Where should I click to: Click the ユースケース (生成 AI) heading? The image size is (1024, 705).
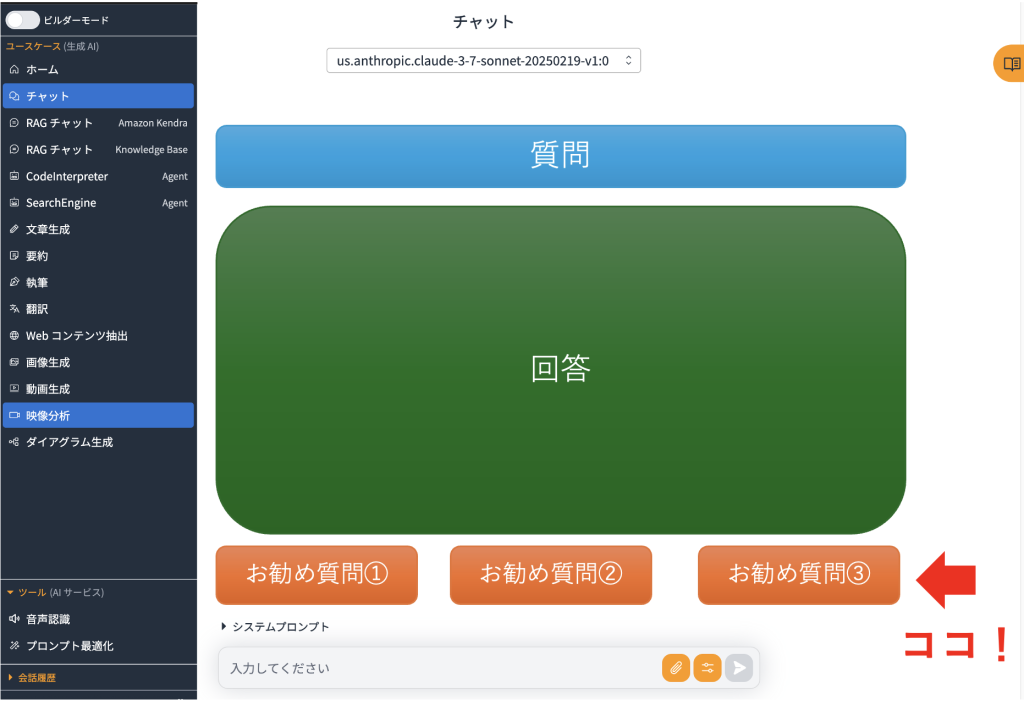pyautogui.click(x=52, y=46)
